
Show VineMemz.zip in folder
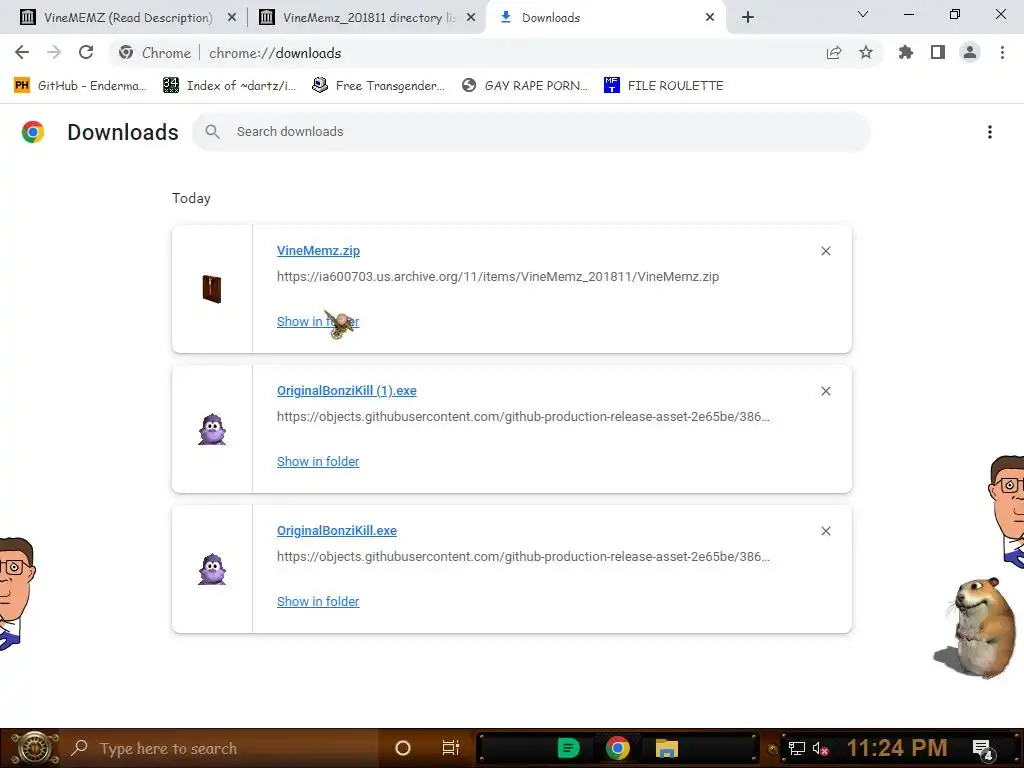pyautogui.click(x=318, y=321)
